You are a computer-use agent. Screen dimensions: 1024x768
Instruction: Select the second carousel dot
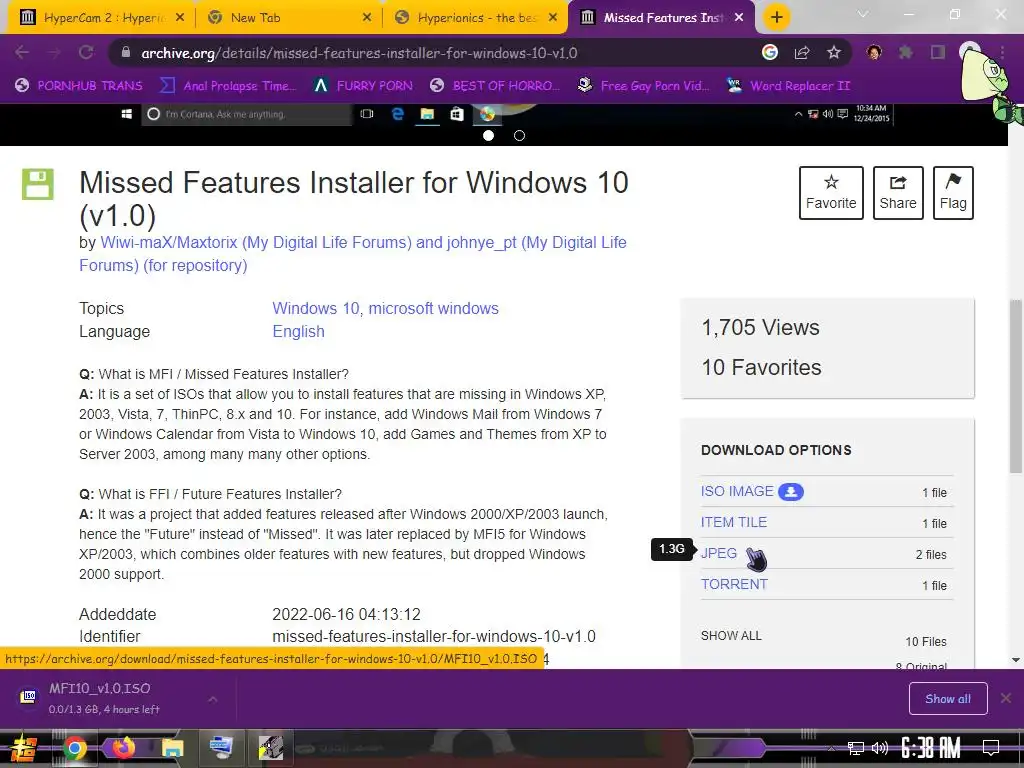tap(519, 135)
